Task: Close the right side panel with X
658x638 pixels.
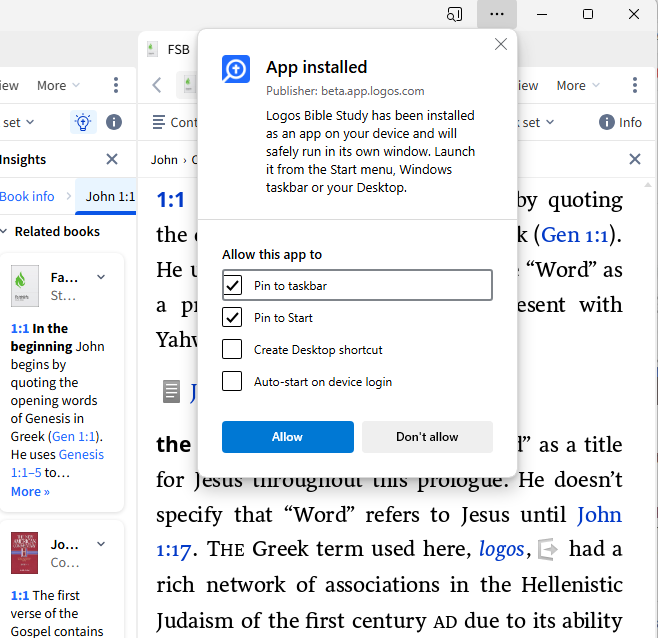Action: (x=635, y=159)
